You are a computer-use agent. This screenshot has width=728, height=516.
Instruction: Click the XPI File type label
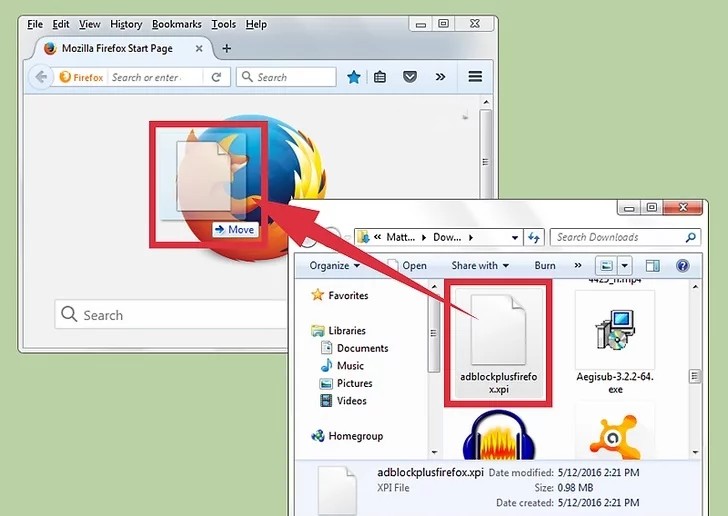click(x=393, y=488)
